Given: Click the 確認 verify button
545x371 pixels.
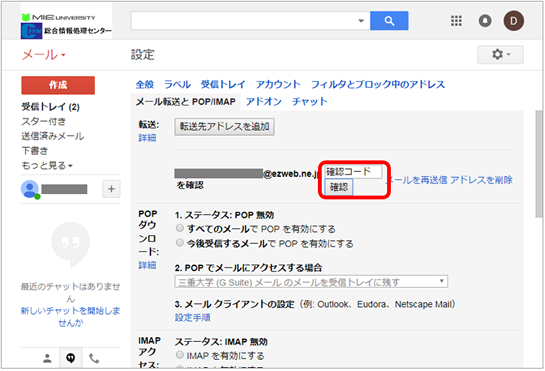Looking at the screenshot, I should (339, 187).
